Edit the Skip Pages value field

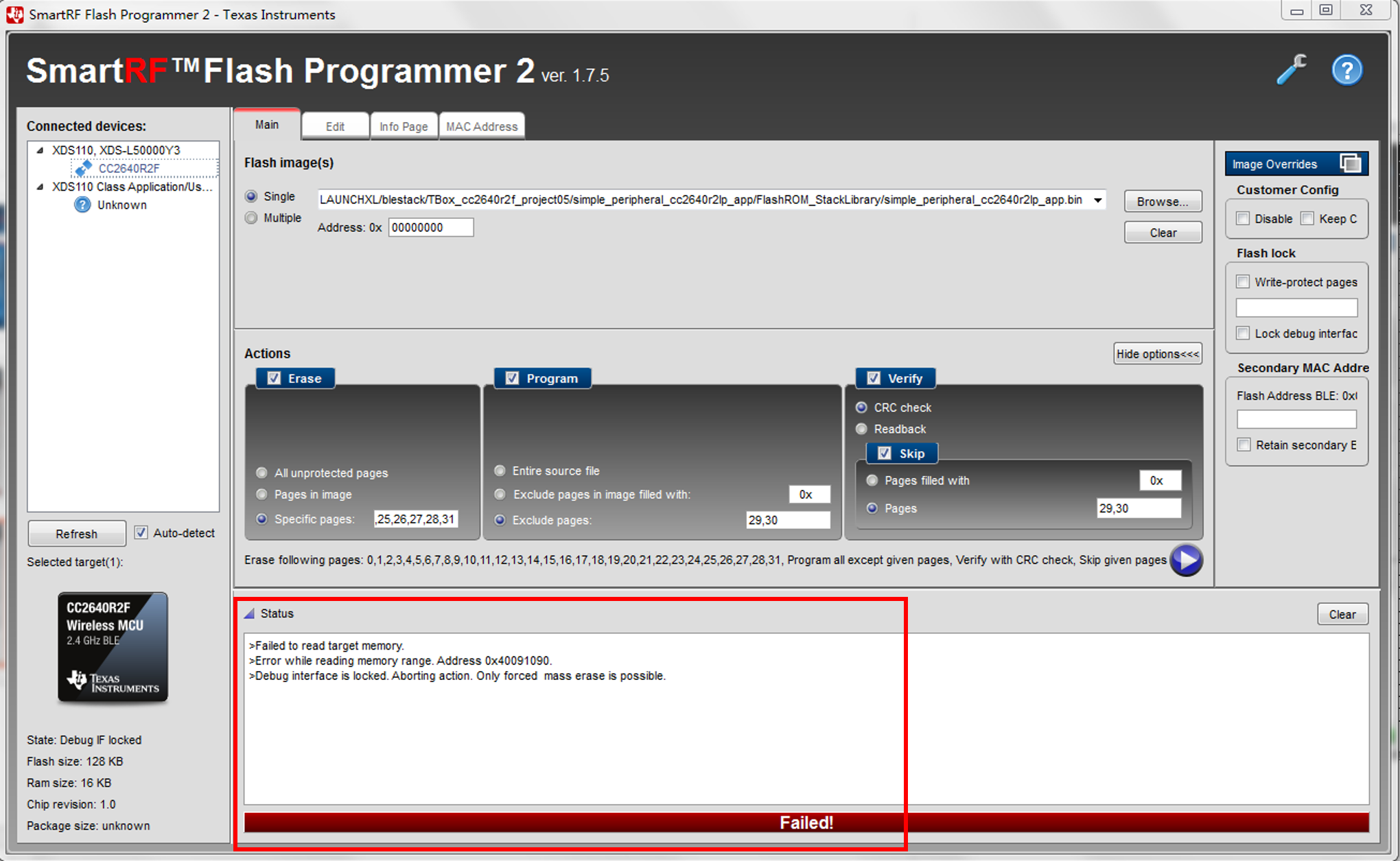(x=1139, y=508)
